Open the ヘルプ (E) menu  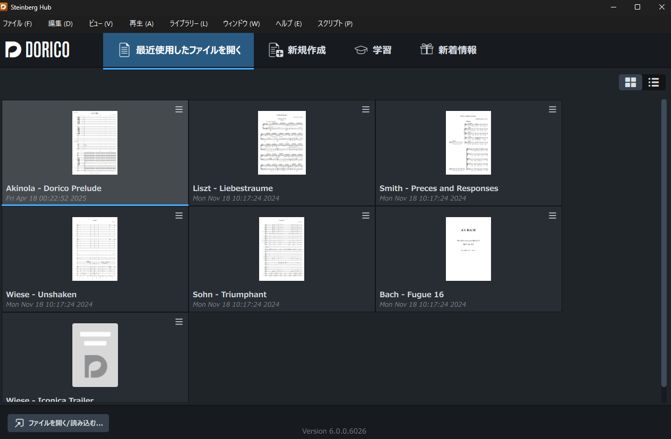click(x=289, y=24)
